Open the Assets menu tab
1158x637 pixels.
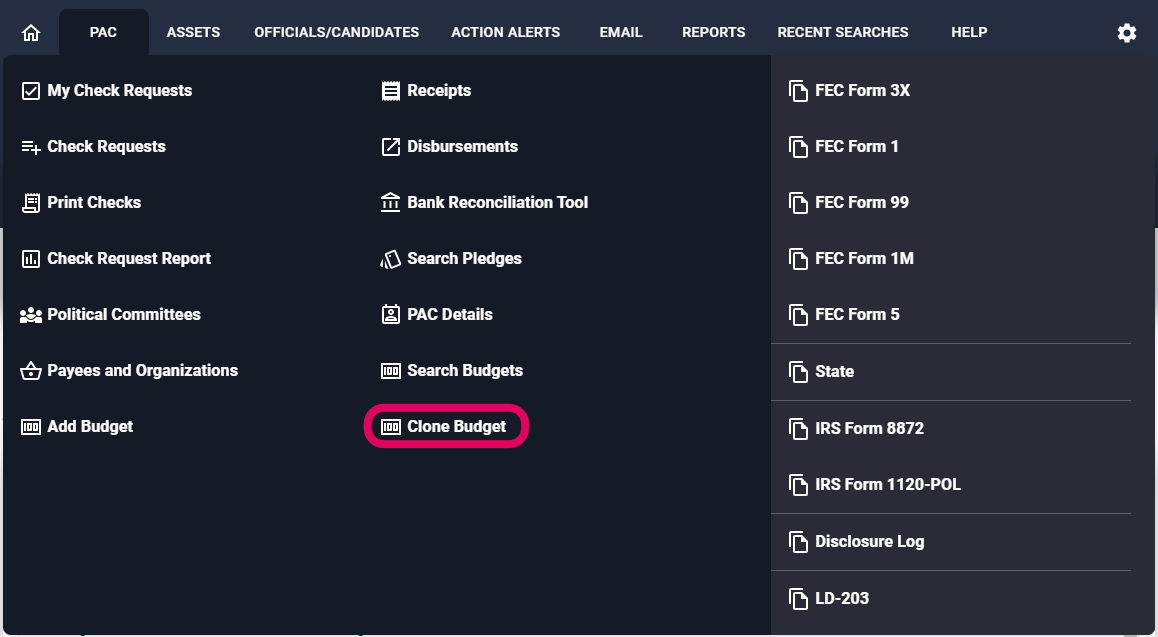193,32
